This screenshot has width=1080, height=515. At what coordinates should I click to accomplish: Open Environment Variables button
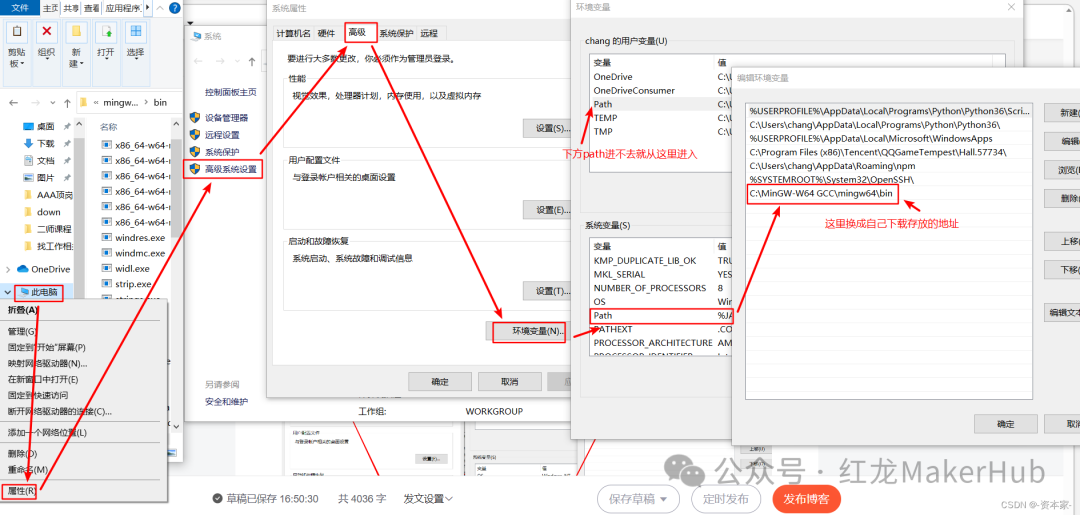tap(528, 332)
